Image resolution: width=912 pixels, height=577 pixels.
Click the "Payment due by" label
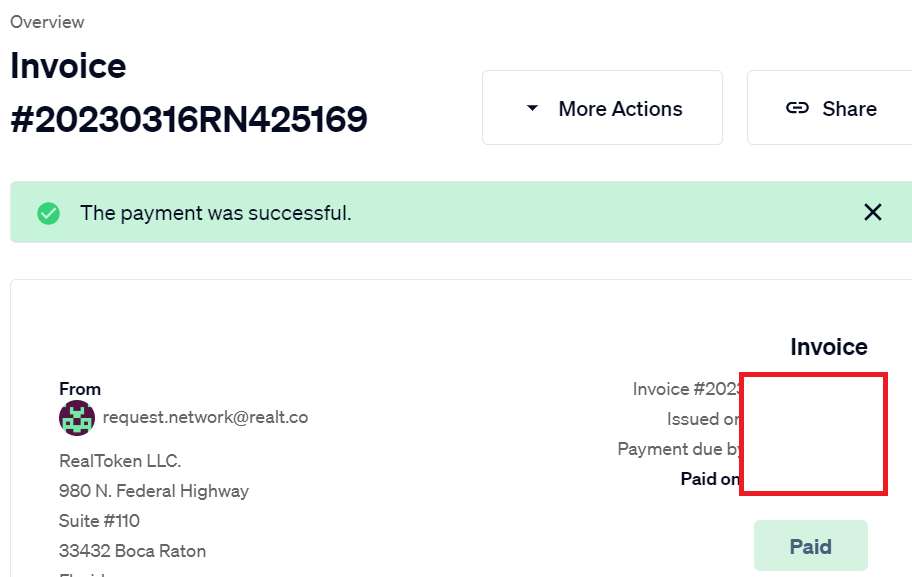tap(679, 449)
